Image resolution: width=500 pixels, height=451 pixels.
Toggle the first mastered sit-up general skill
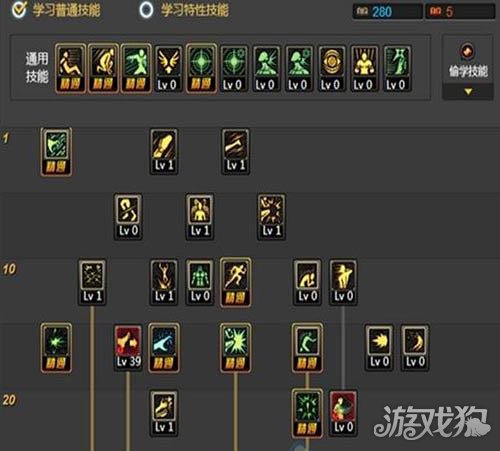71,68
